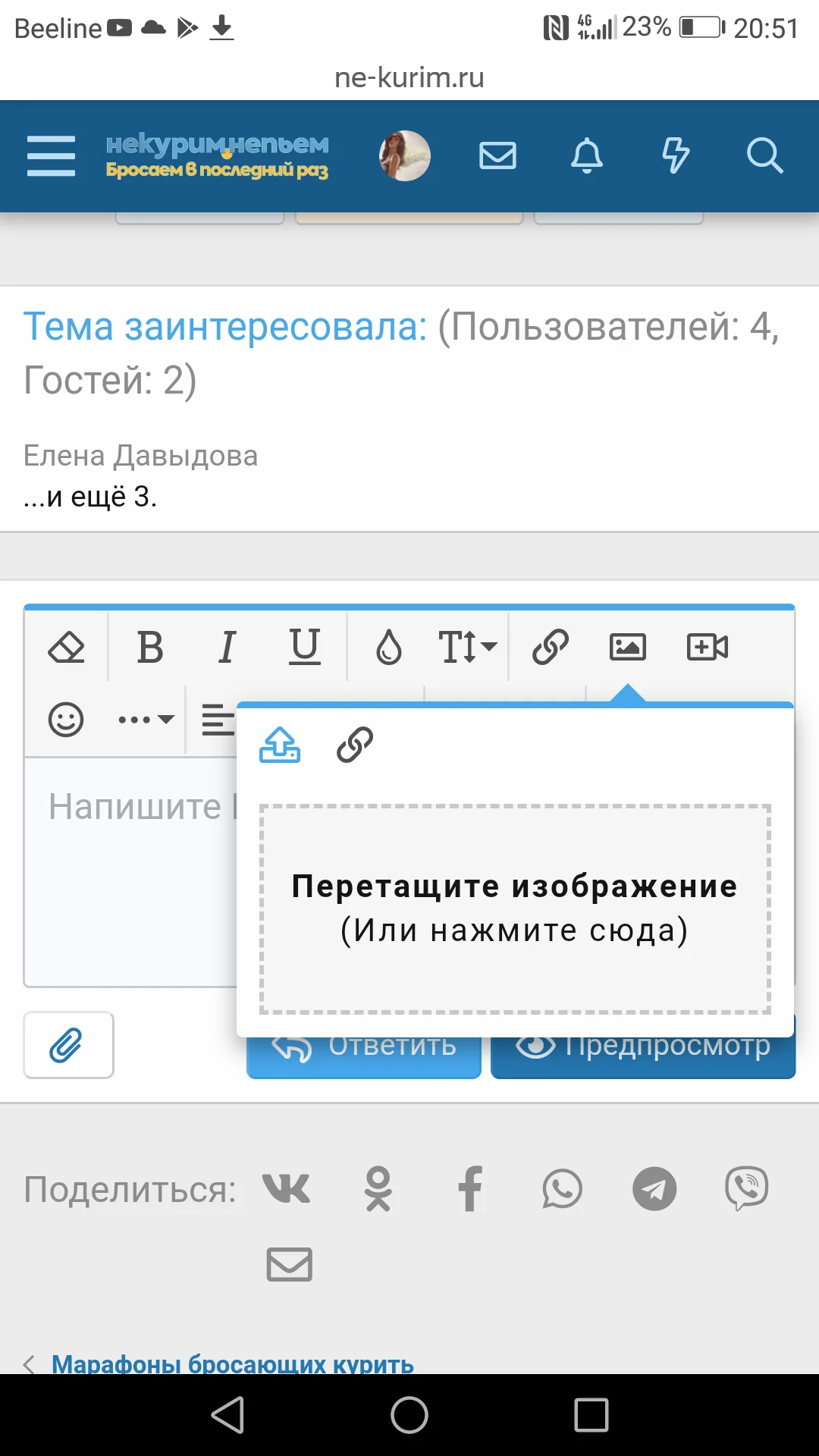Go to Марафоны бросающих курить breadcrumb
This screenshot has width=819, height=1456.
pyautogui.click(x=233, y=1363)
